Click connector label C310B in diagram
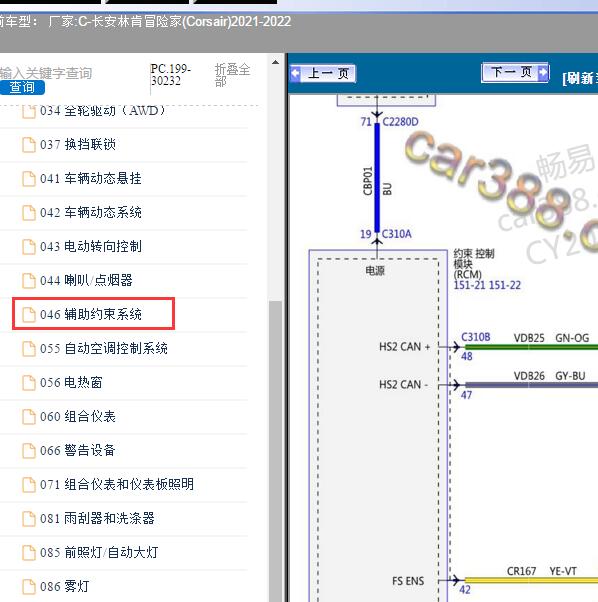The width and height of the screenshot is (598, 602). pyautogui.click(x=476, y=337)
